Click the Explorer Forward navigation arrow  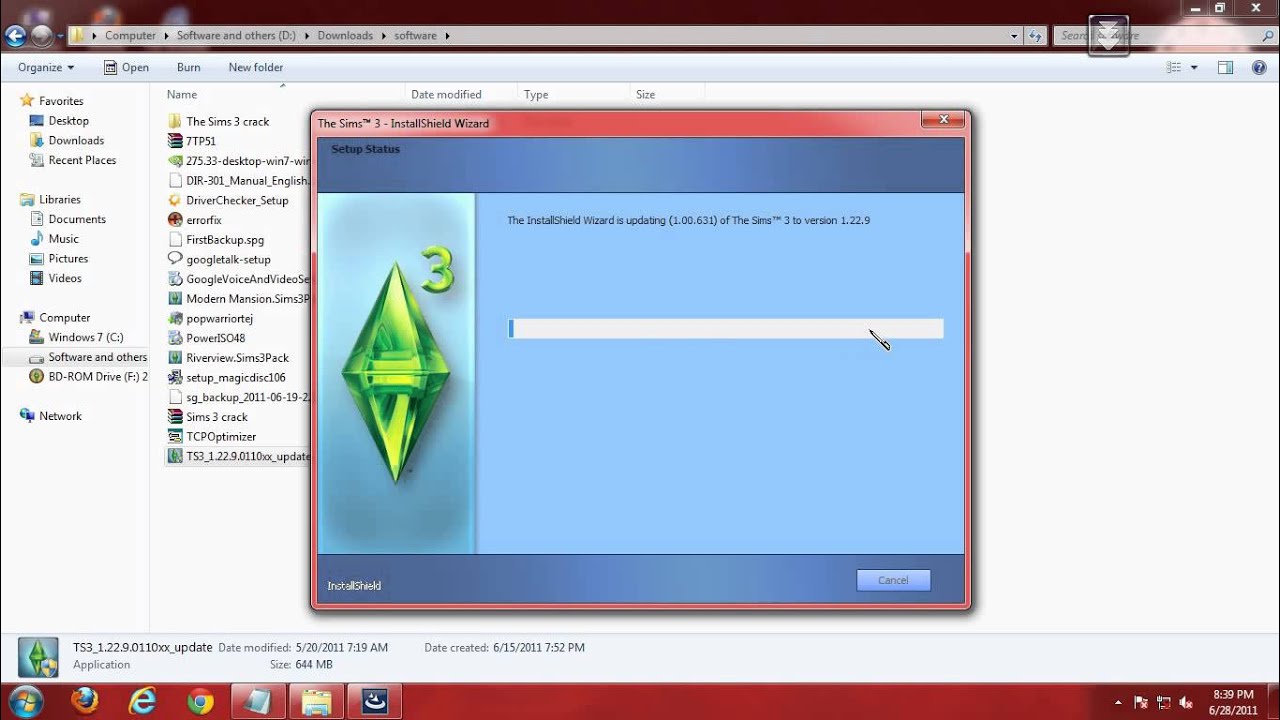41,36
